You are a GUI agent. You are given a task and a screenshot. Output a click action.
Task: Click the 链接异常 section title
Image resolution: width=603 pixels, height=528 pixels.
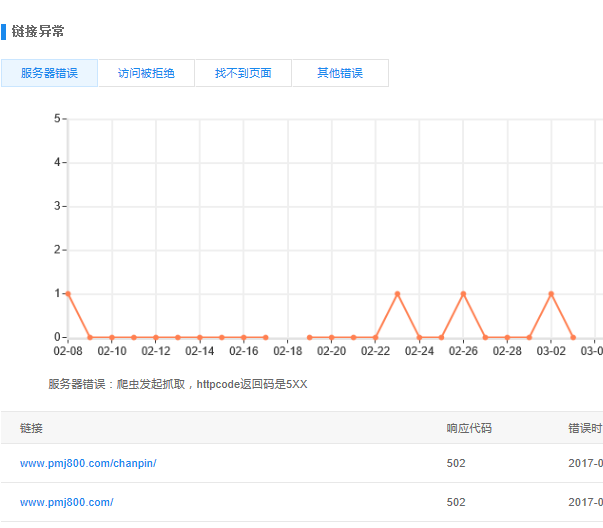(38, 32)
